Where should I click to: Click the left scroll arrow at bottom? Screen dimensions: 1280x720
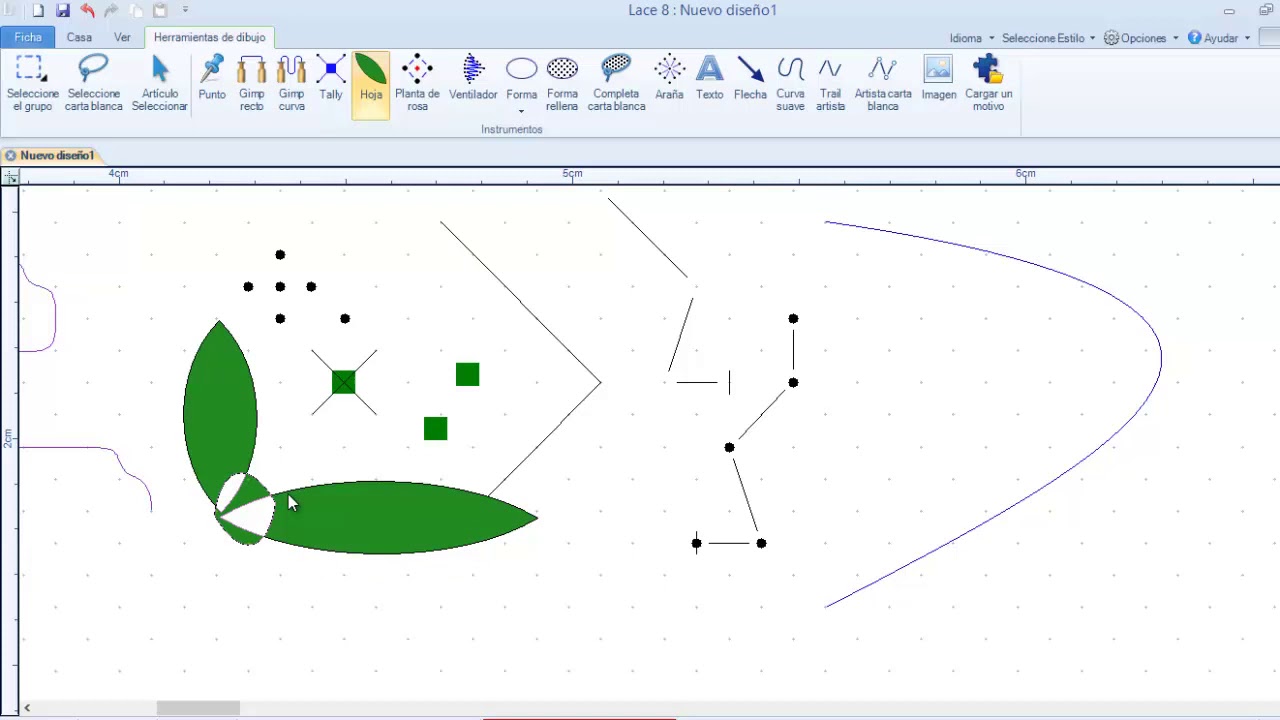[x=27, y=708]
